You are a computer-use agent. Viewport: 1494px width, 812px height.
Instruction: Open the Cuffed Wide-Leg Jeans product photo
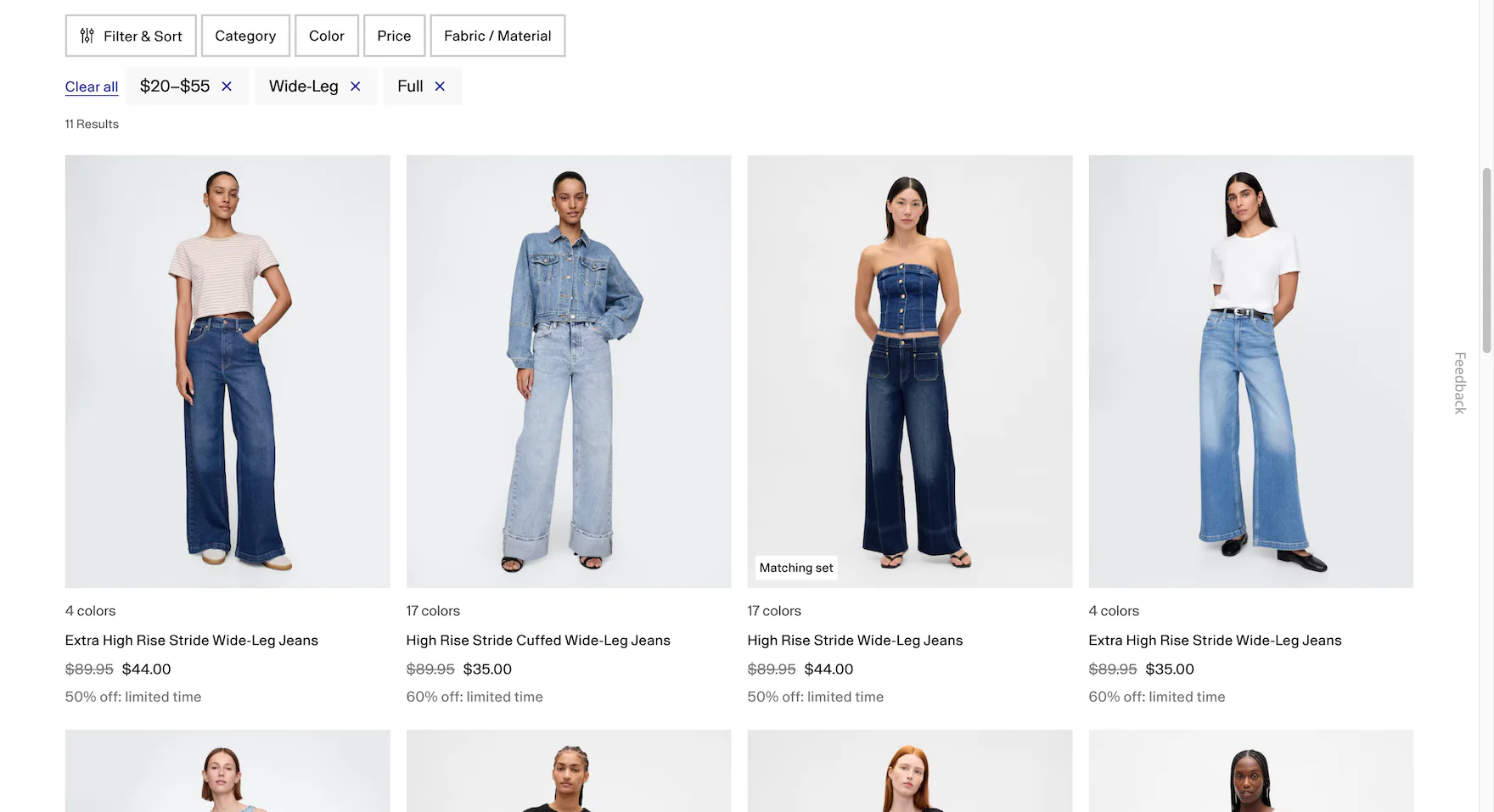coord(569,372)
